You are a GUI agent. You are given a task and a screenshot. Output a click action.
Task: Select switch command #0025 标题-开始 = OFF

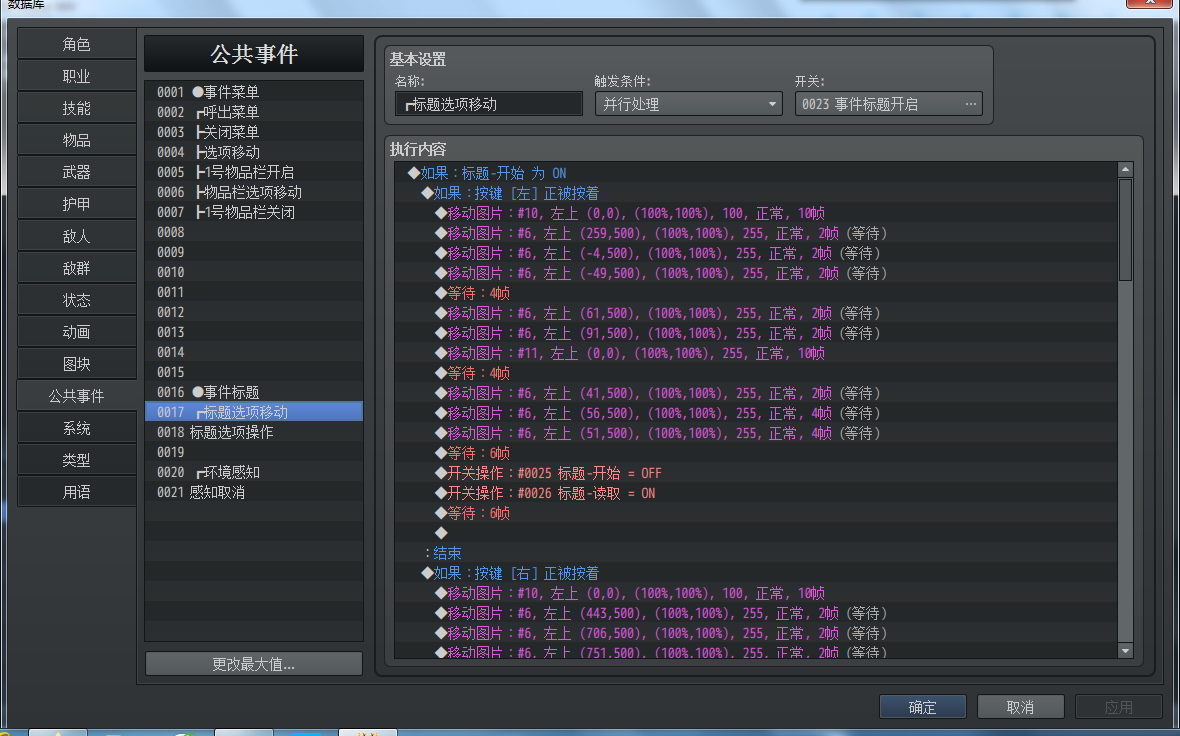pyautogui.click(x=756, y=473)
